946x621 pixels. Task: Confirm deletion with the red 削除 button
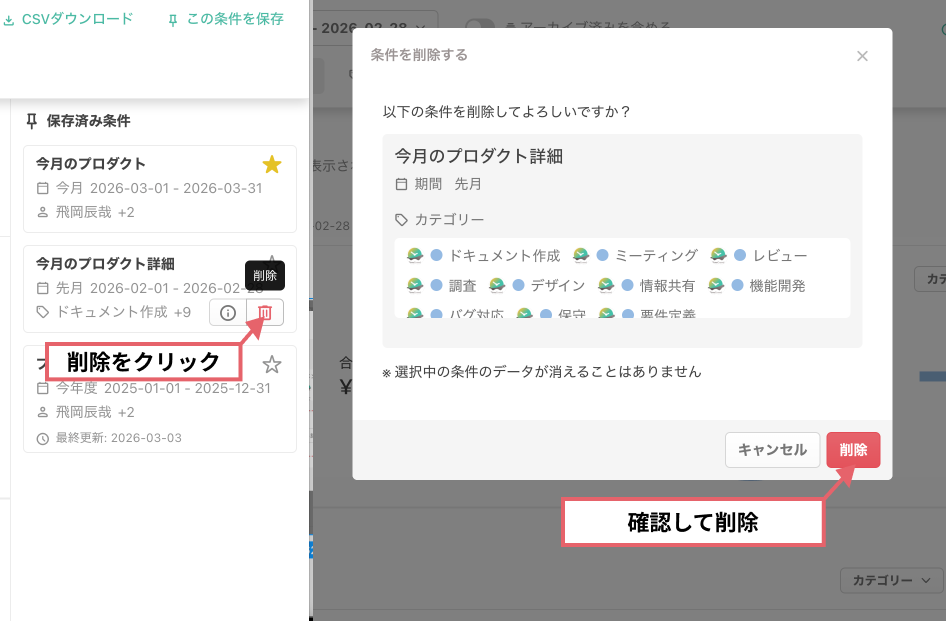(x=853, y=450)
